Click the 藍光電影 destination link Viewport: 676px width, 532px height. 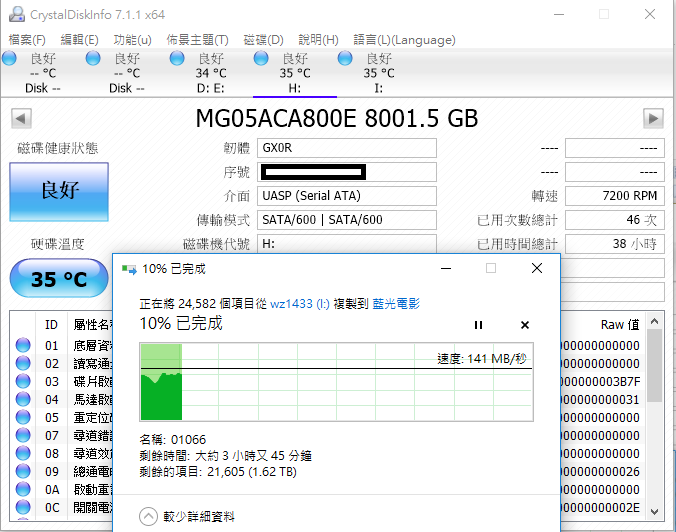pos(396,304)
